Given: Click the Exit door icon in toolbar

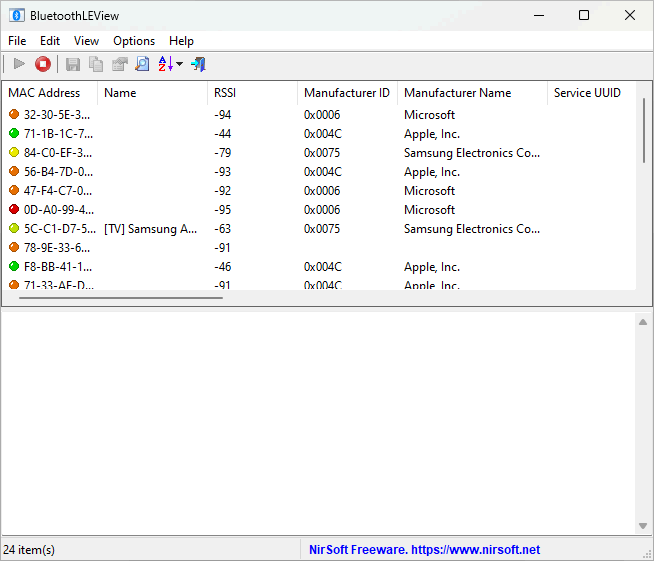Looking at the screenshot, I should tap(198, 64).
